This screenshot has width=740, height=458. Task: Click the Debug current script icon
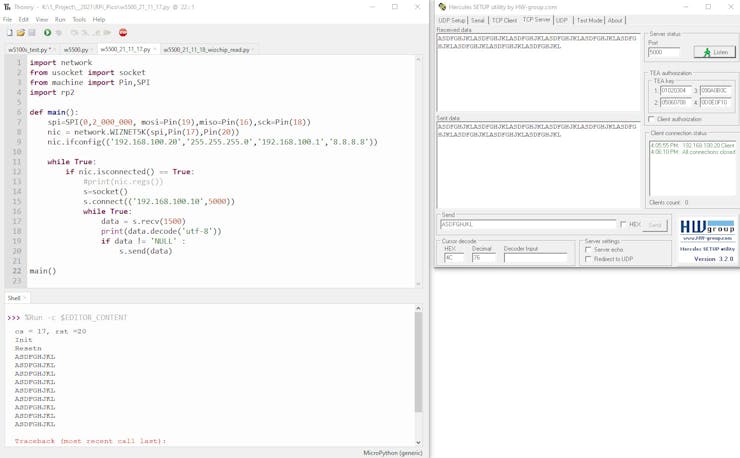pos(59,33)
